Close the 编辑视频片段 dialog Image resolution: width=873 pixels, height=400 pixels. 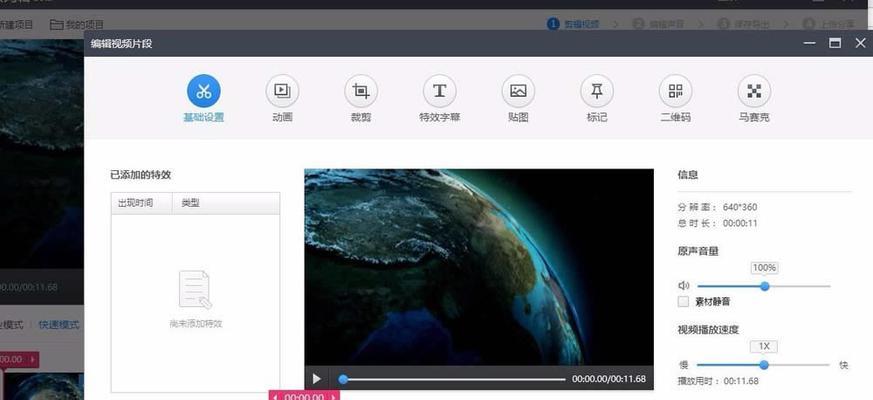(x=860, y=43)
